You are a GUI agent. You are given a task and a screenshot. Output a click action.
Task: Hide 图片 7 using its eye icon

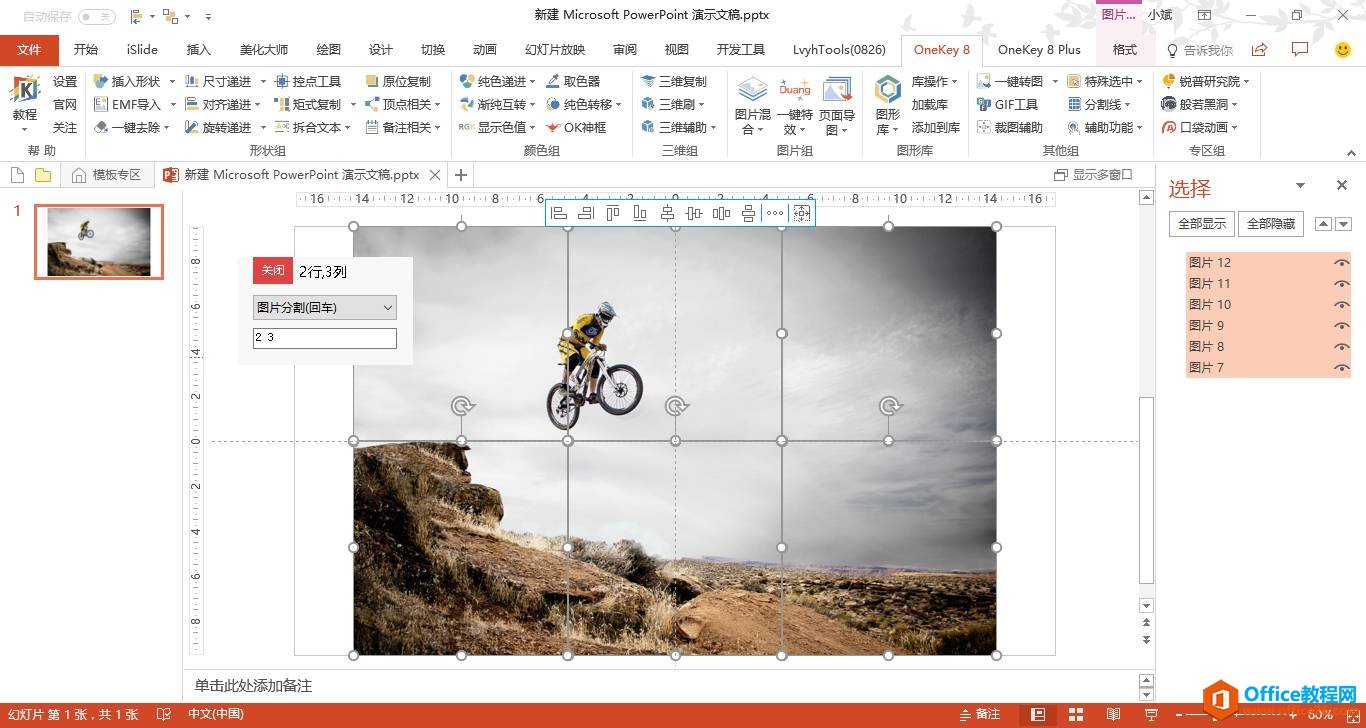[1341, 368]
